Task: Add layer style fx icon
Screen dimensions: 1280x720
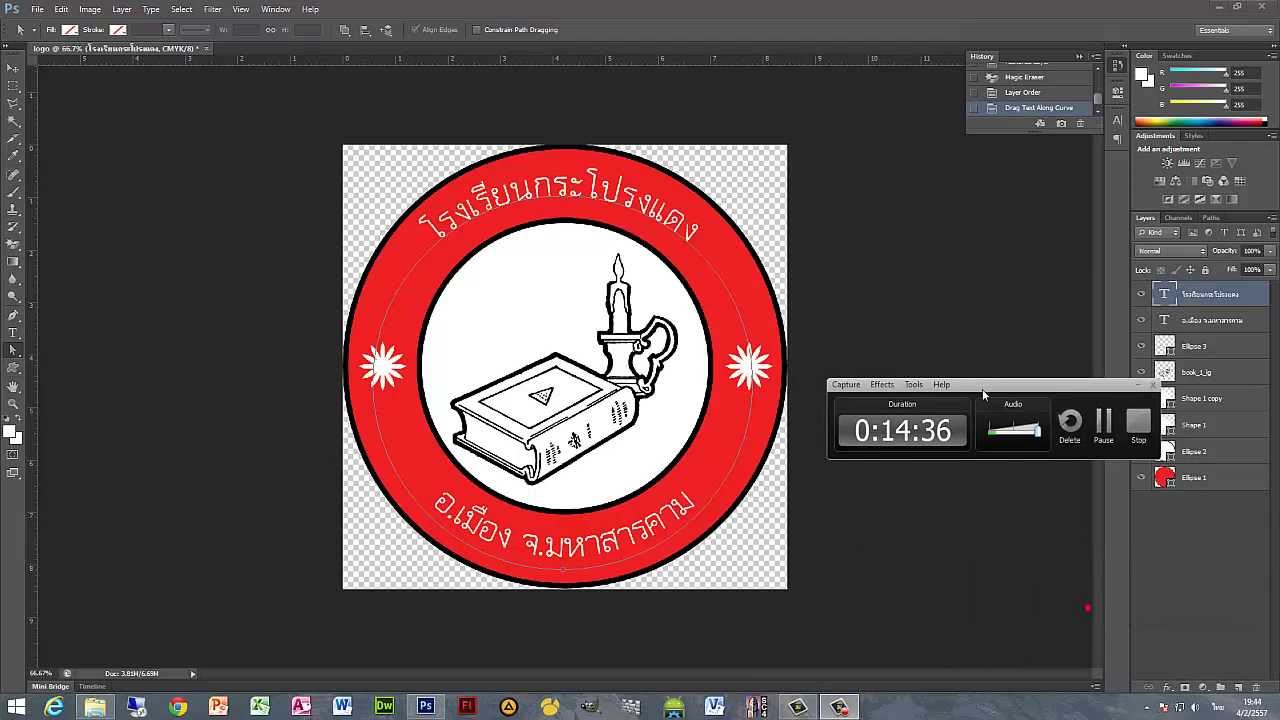Action: coord(1168,687)
